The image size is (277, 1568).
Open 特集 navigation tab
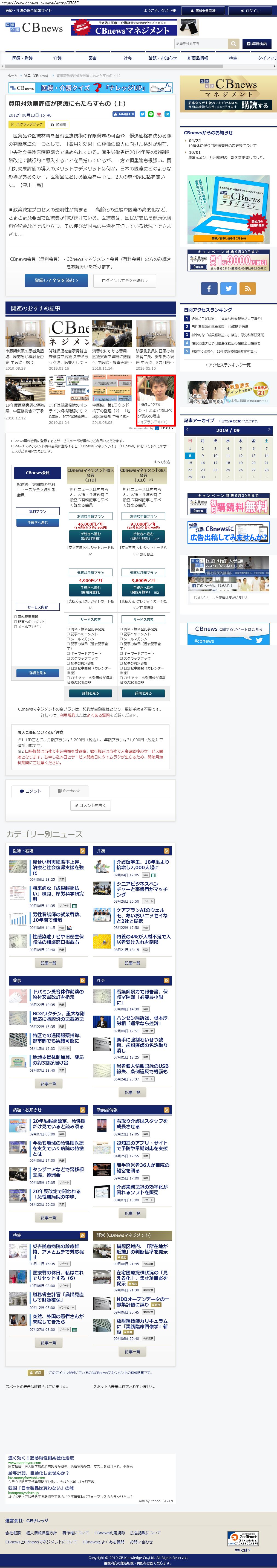233,59
